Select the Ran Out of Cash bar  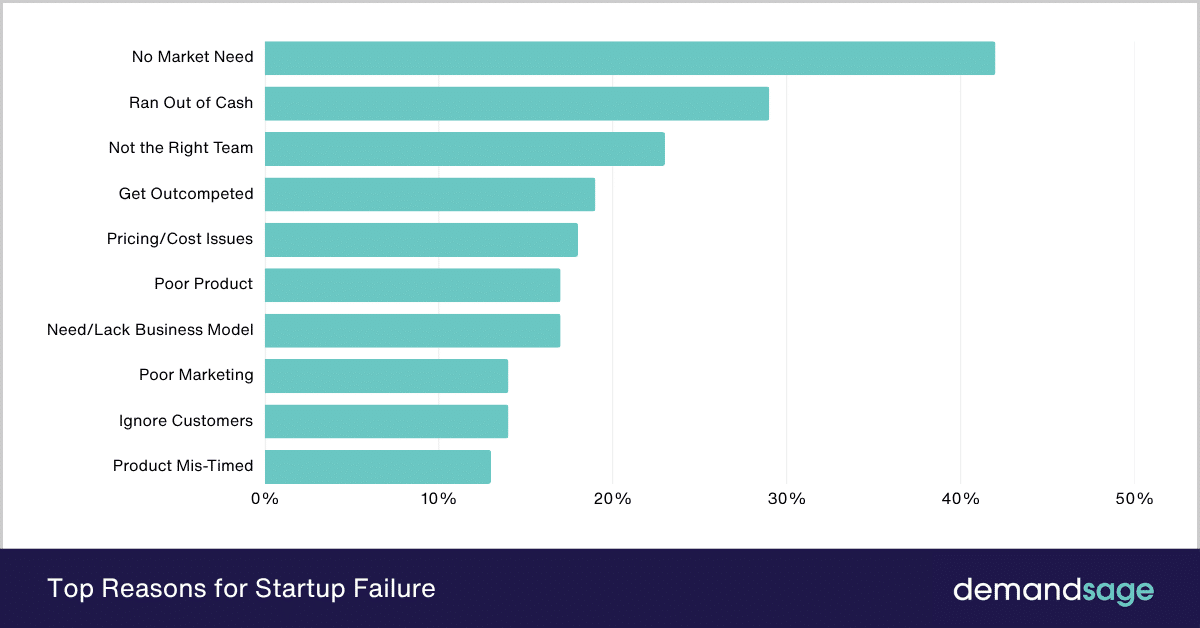tap(516, 103)
